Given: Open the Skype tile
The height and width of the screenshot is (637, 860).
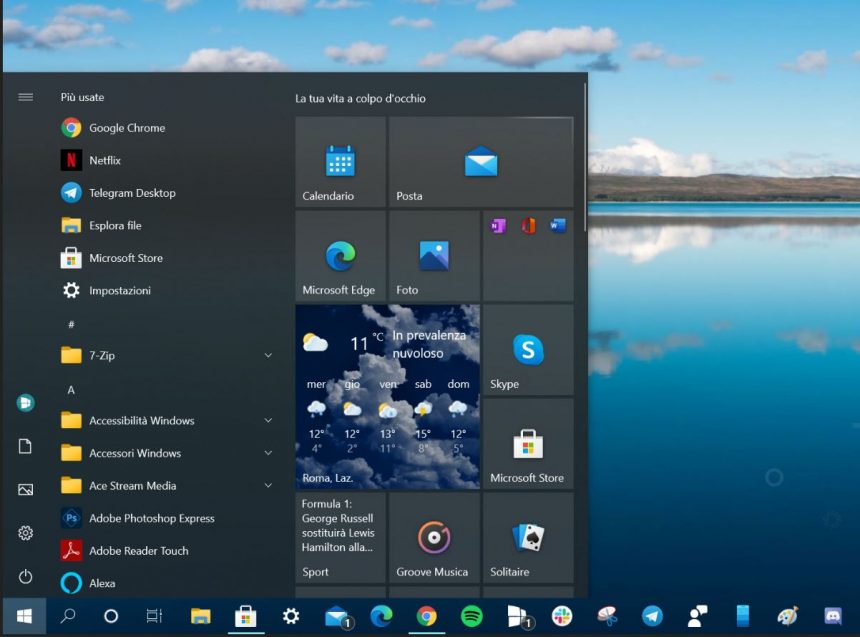Looking at the screenshot, I should (x=528, y=349).
